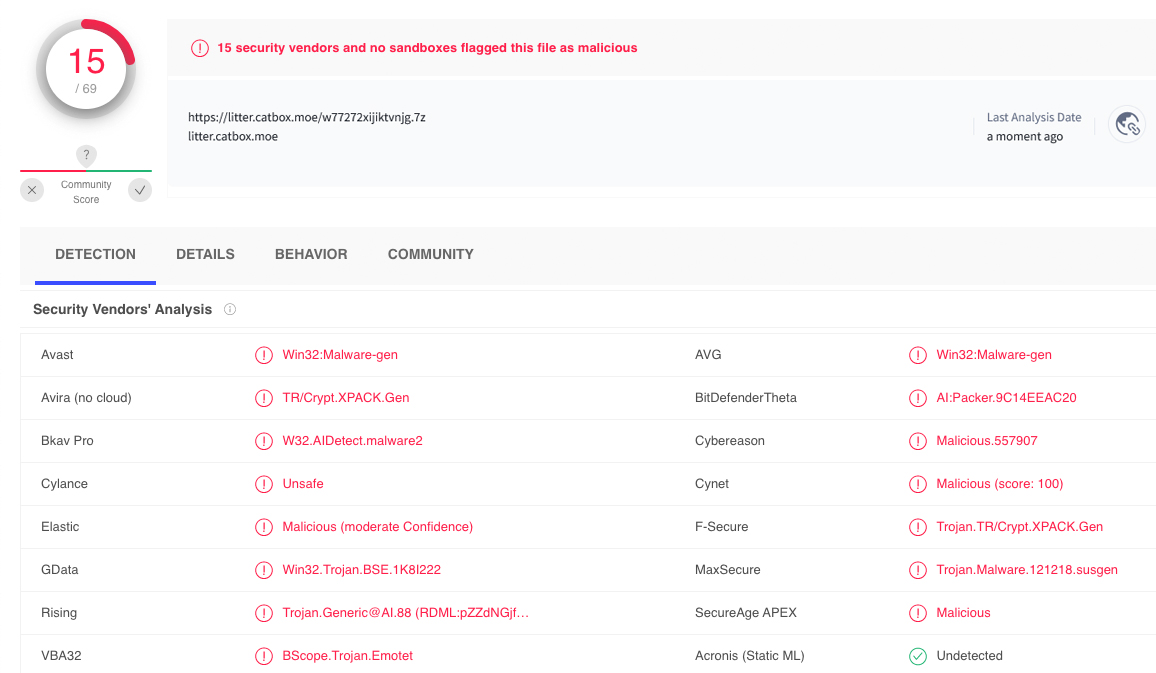Image resolution: width=1156 pixels, height=673 pixels.
Task: Open the DETECTION tab
Action: point(95,254)
